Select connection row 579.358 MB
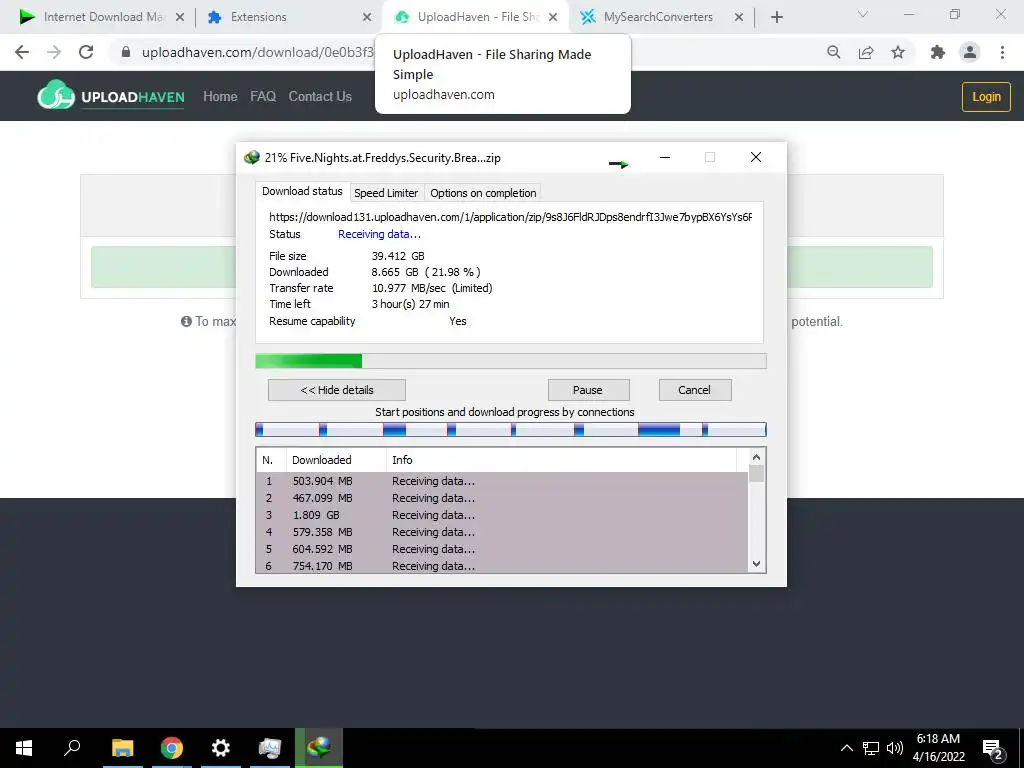The image size is (1024, 768). [x=502, y=532]
